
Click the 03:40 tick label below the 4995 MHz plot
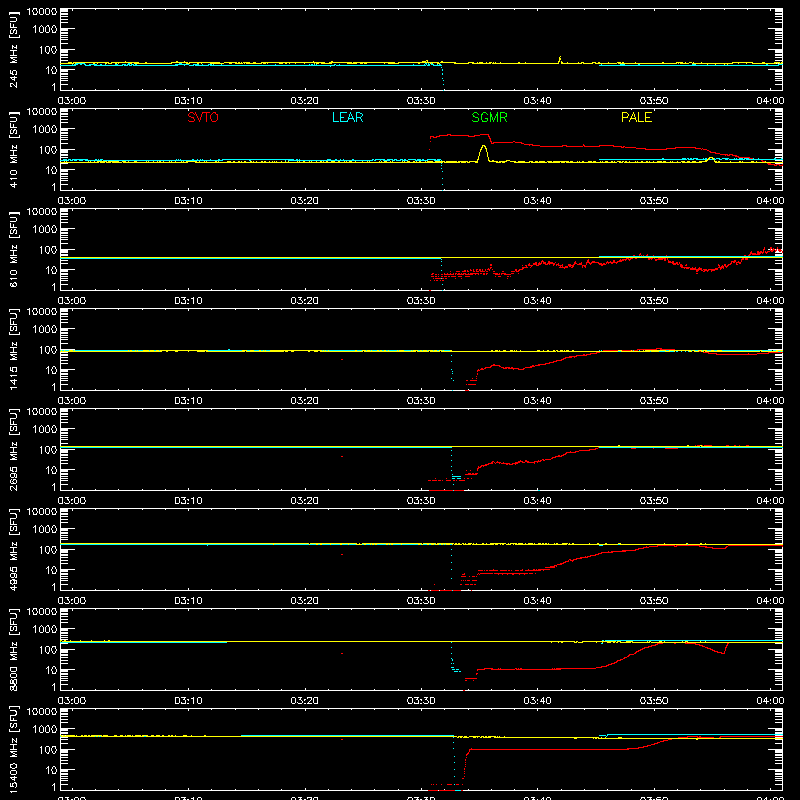(x=537, y=601)
